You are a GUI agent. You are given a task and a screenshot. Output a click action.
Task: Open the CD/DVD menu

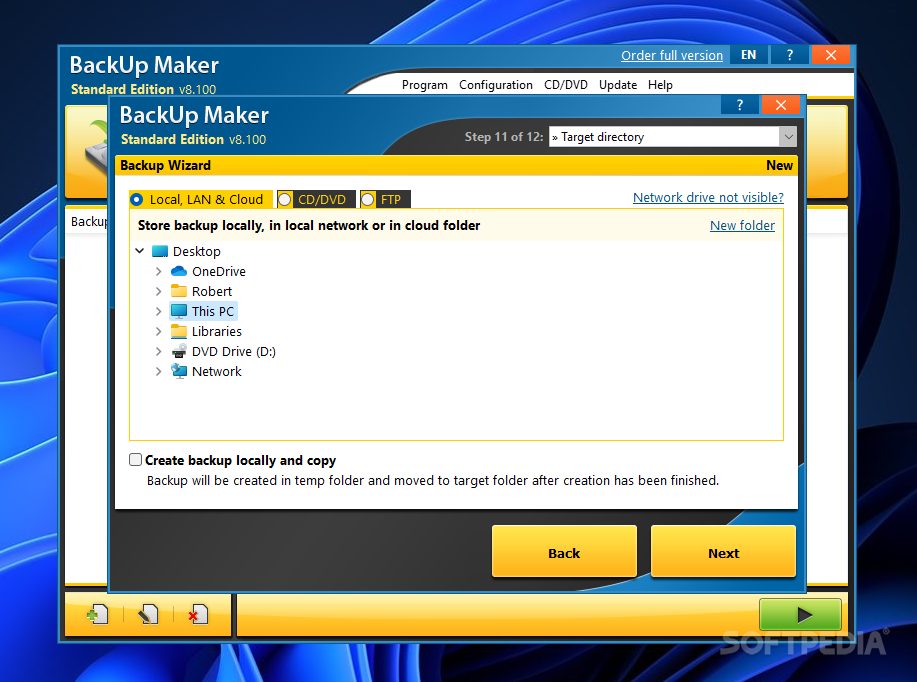coord(566,85)
